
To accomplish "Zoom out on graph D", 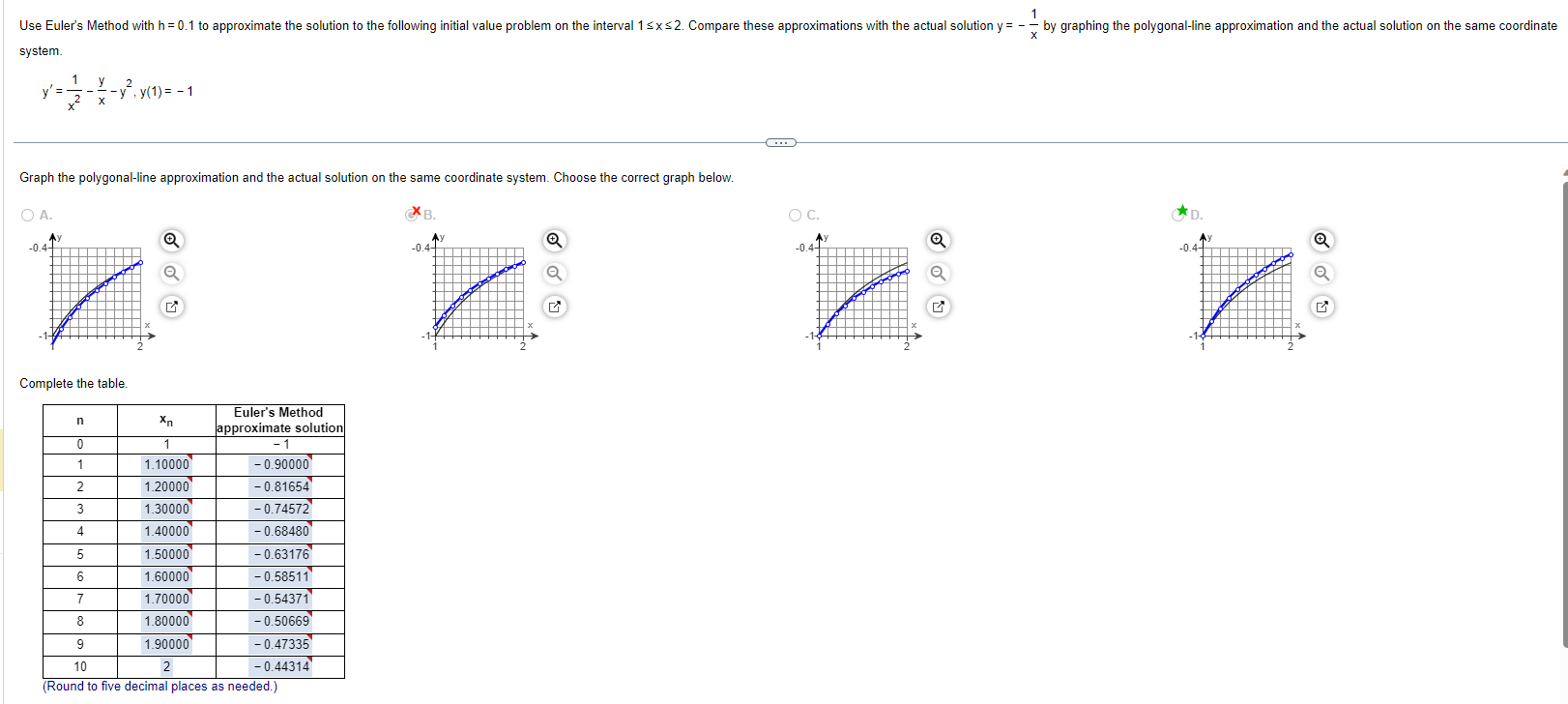I will [x=1321, y=274].
